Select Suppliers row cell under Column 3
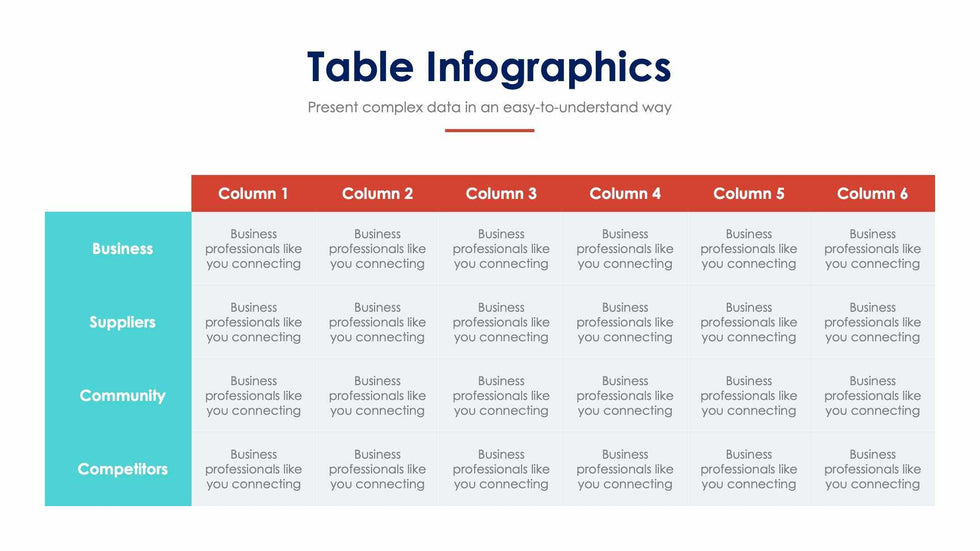 501,322
